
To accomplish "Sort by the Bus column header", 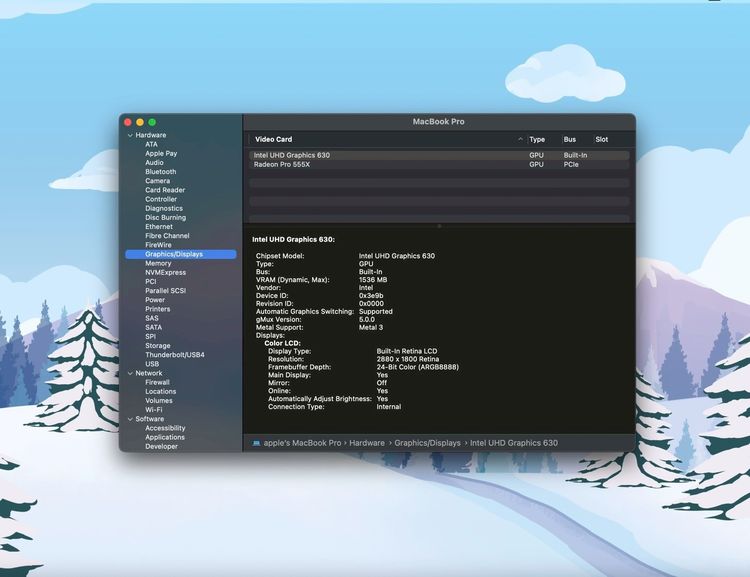I will pyautogui.click(x=569, y=140).
